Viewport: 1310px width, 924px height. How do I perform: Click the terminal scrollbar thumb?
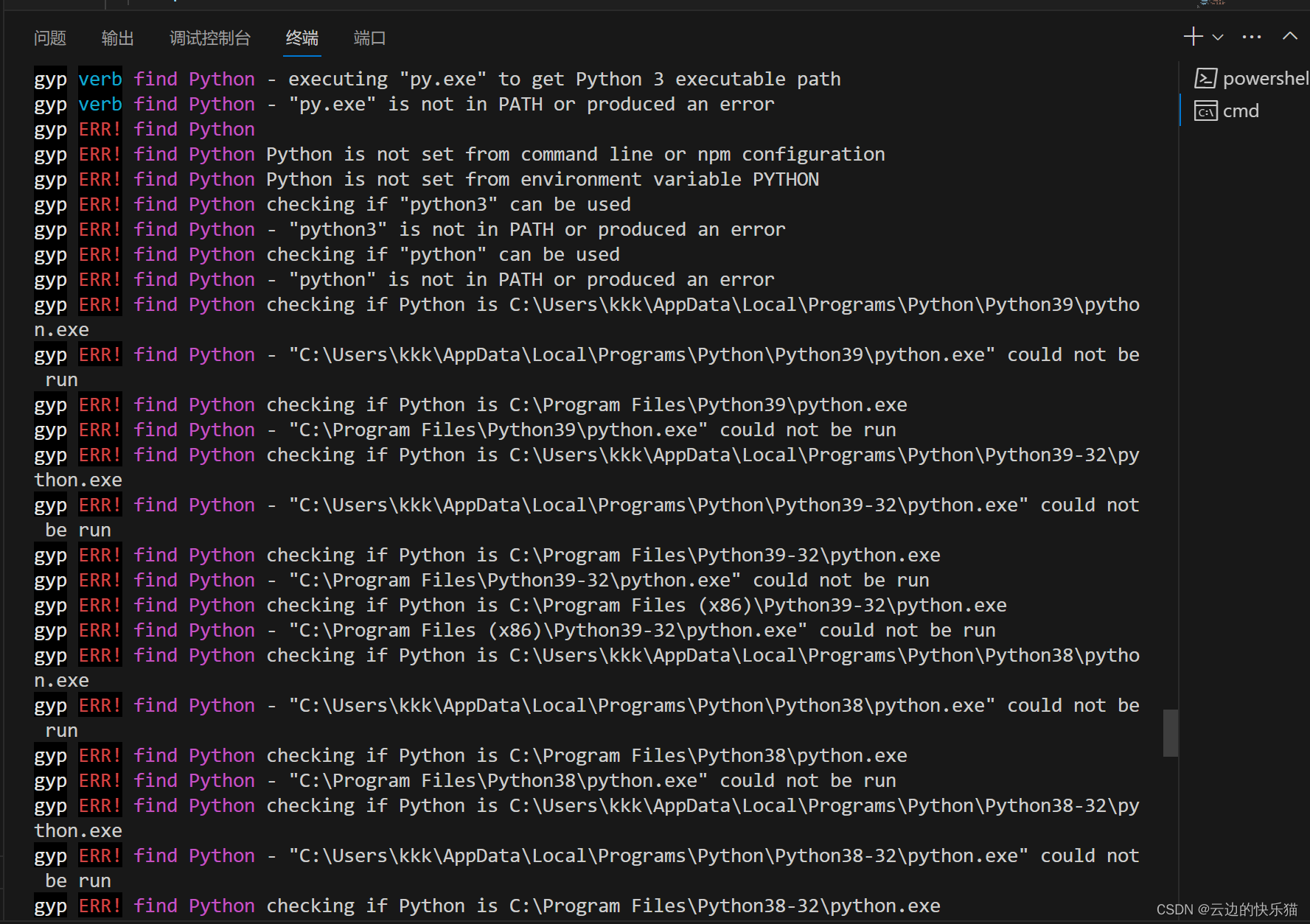(x=1170, y=732)
